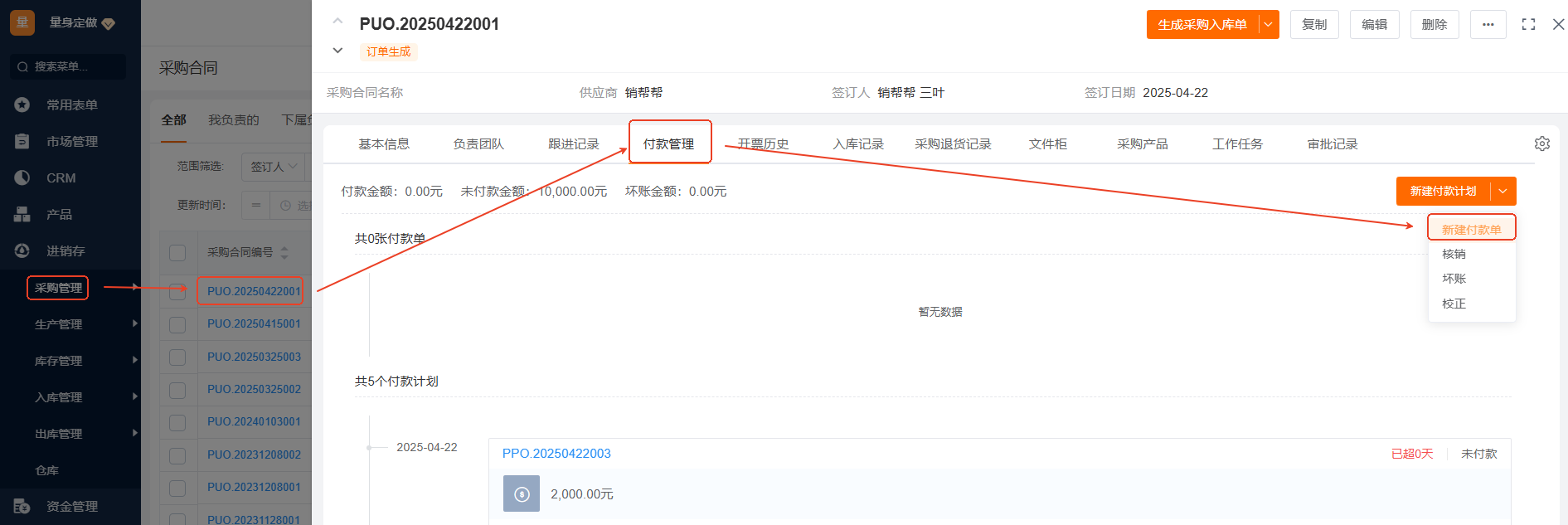Open 资金管理 icon in sidebar
Image resolution: width=1568 pixels, height=525 pixels.
click(22, 506)
